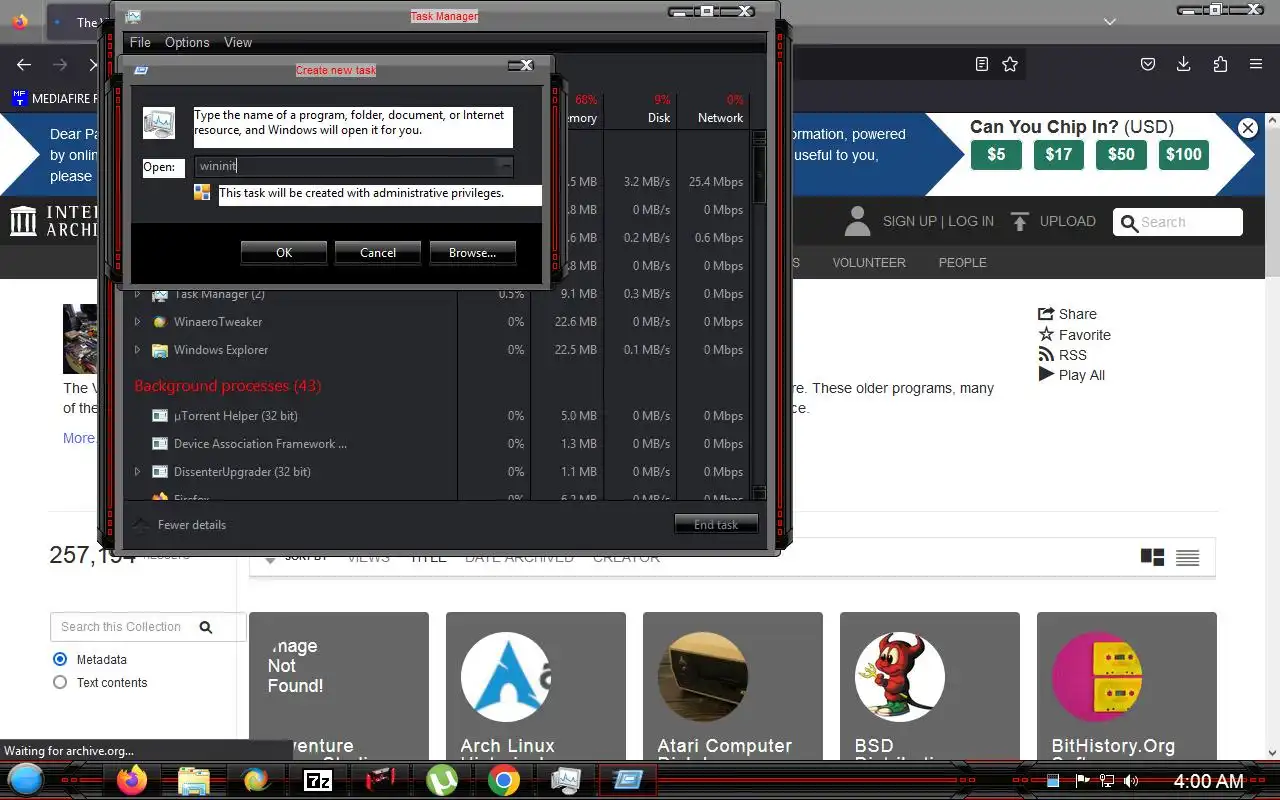Expand the DissenterUpgrader process row

tap(138, 472)
